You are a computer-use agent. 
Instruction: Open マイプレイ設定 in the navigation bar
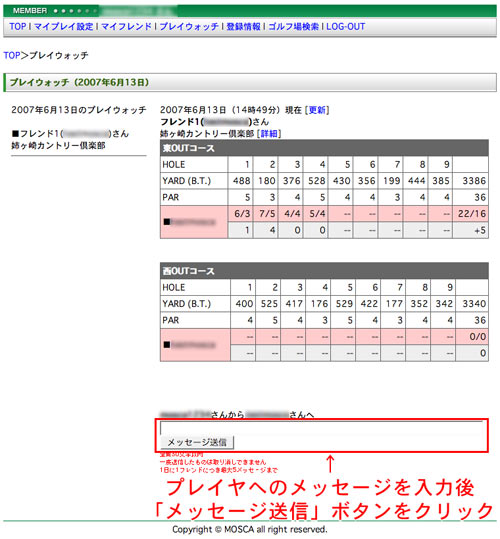point(64,26)
